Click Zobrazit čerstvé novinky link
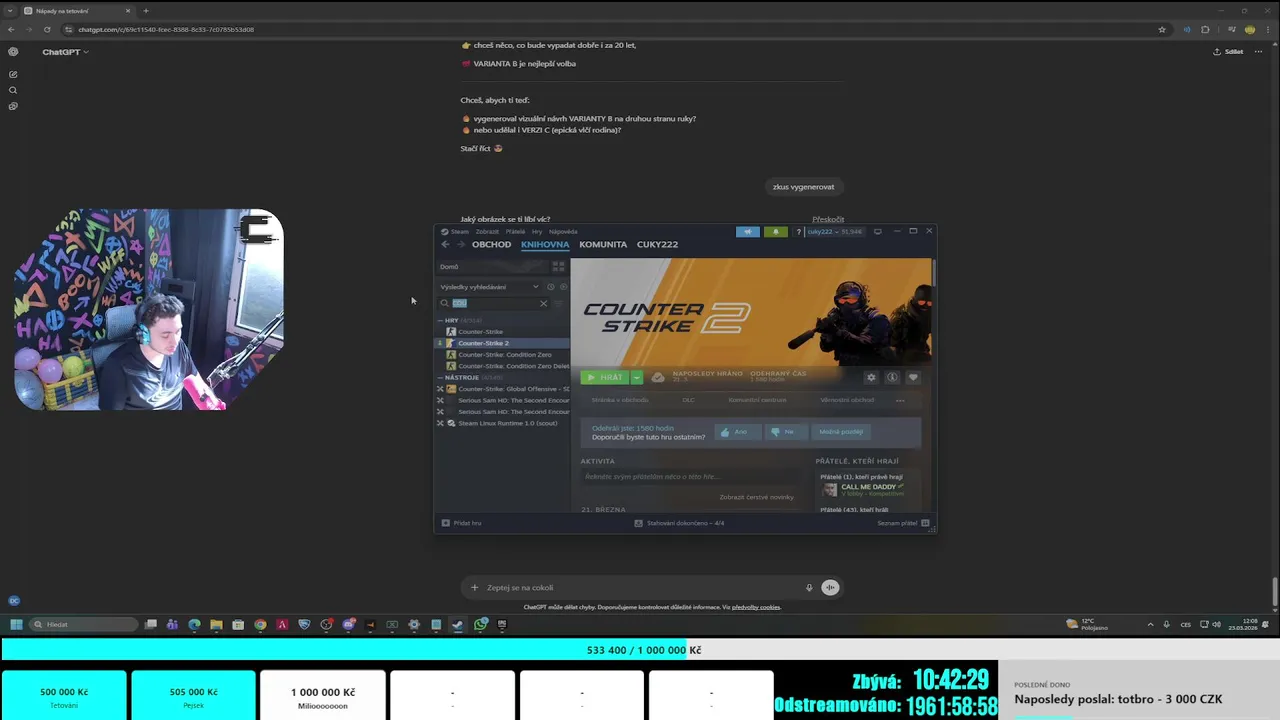 (x=756, y=497)
